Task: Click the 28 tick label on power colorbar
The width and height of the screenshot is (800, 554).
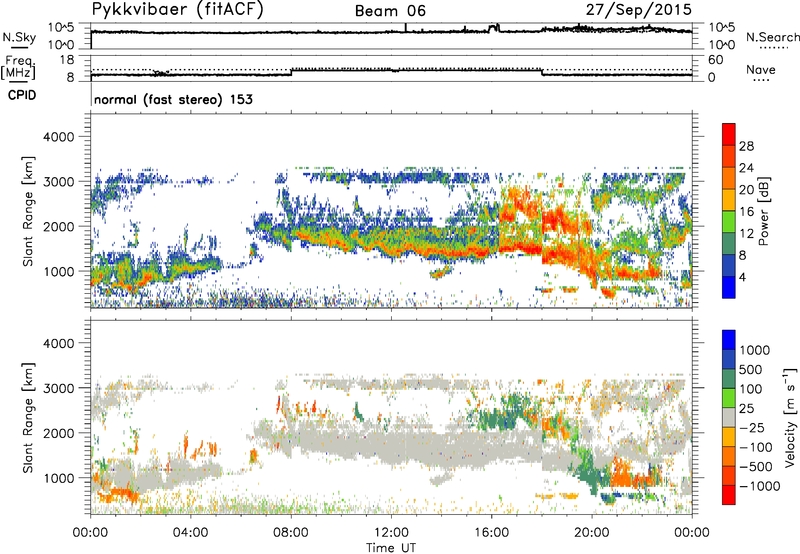Action: pos(746,146)
